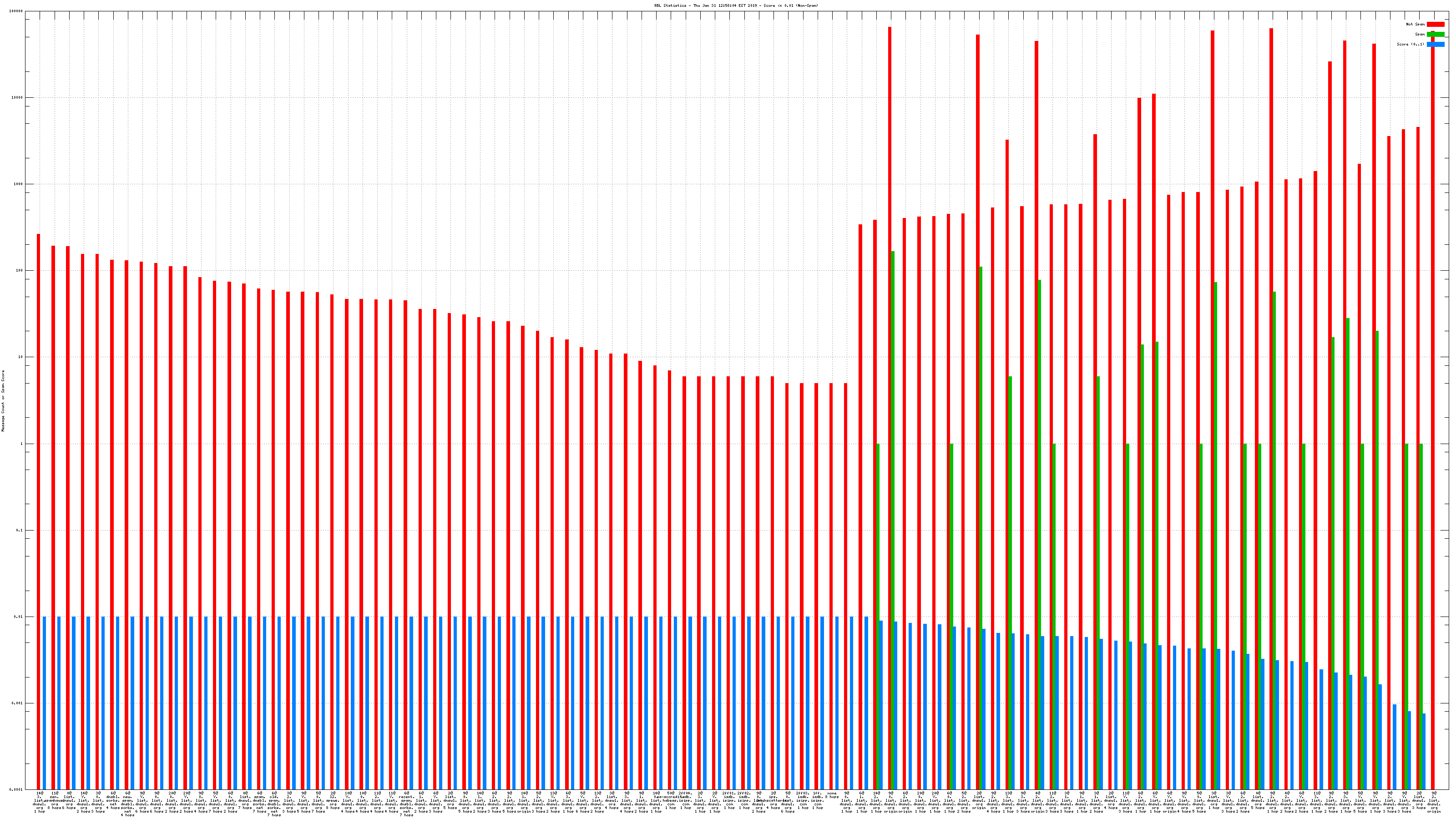Click the 0.01 y-axis tick label
The width and height of the screenshot is (1456, 819).
point(19,617)
